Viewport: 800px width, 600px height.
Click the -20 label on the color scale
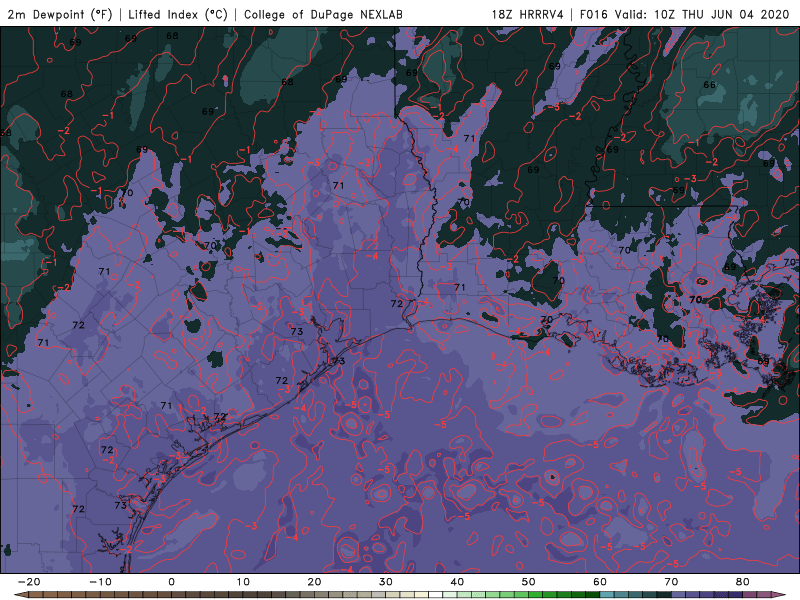pyautogui.click(x=29, y=582)
